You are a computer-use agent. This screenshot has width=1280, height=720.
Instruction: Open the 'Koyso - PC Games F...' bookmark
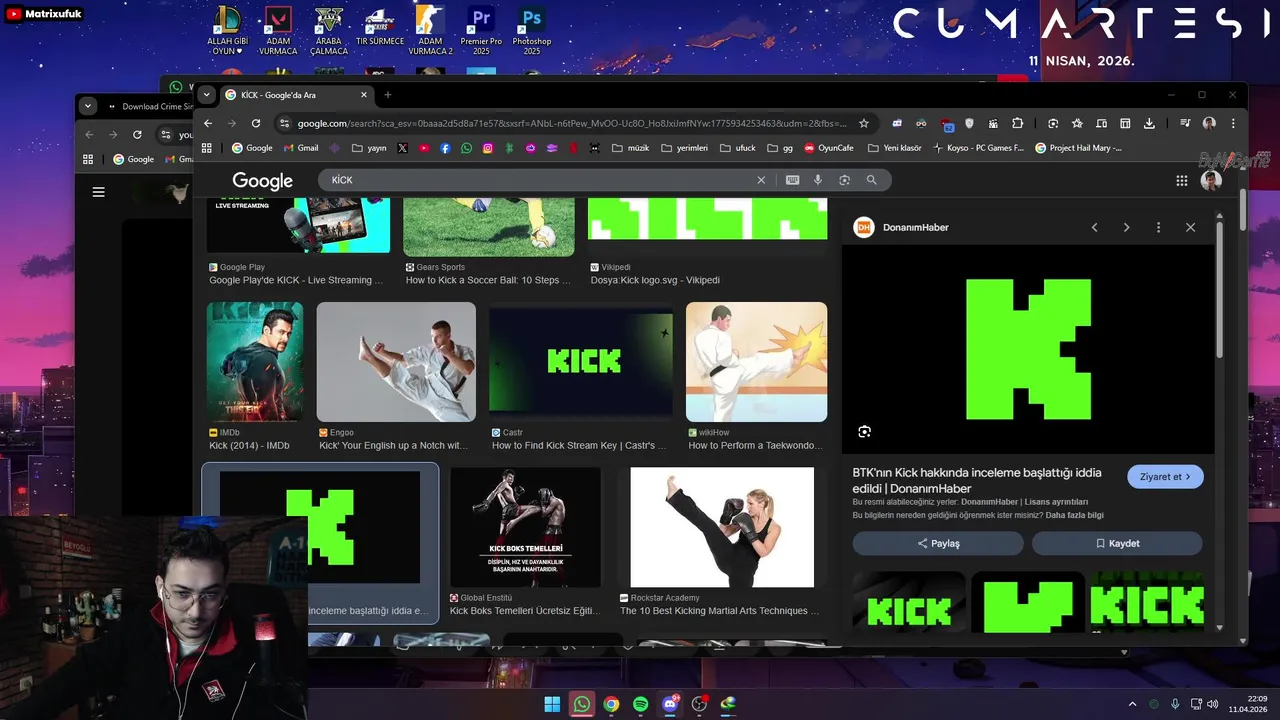point(979,148)
